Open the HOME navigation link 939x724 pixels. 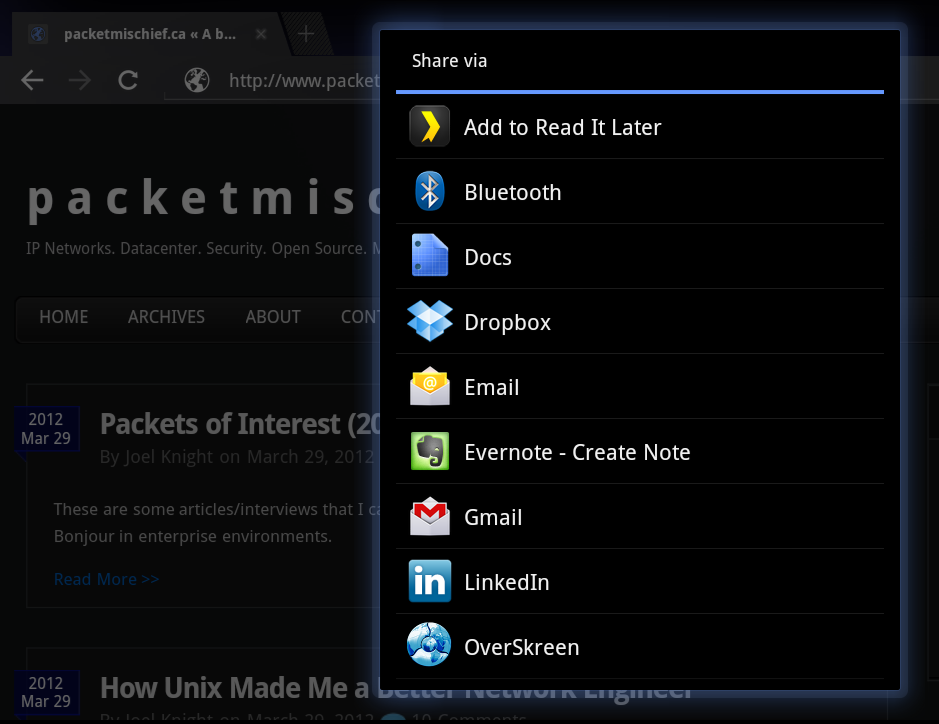63,317
